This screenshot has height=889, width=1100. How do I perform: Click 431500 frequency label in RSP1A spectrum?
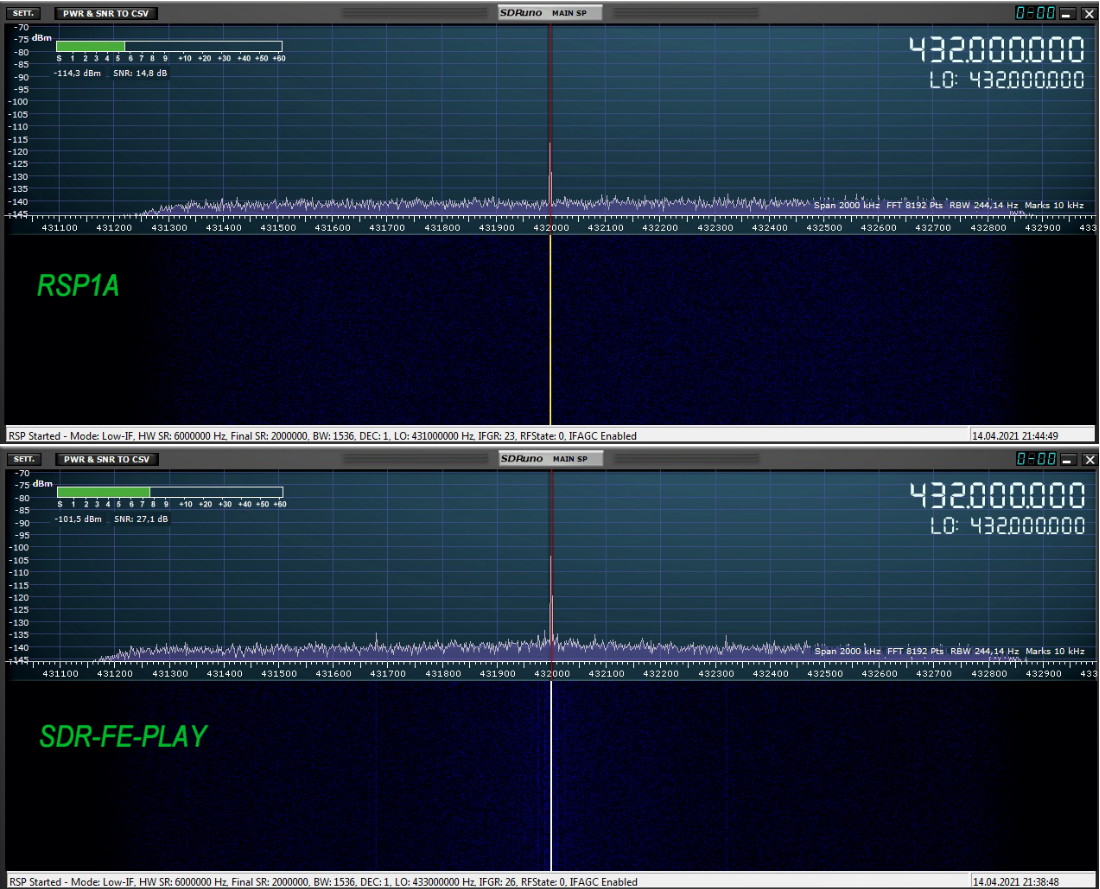click(278, 228)
